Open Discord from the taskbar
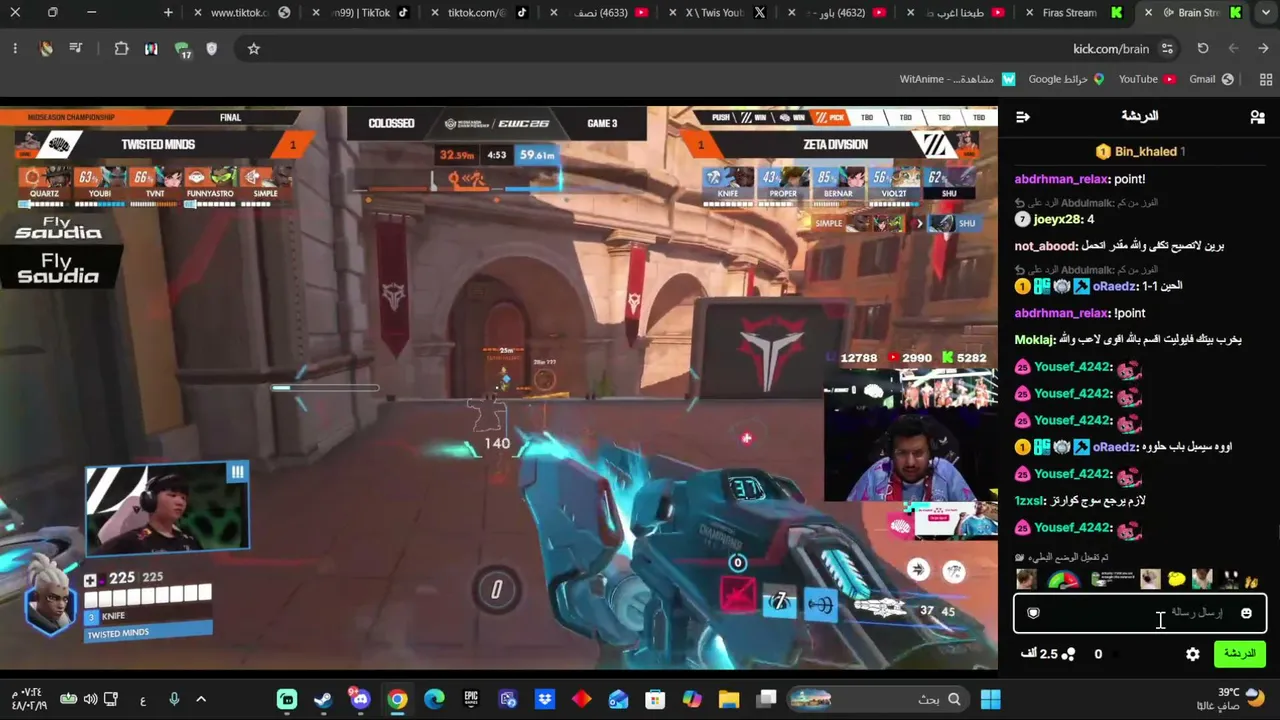This screenshot has width=1280, height=720. pos(360,699)
